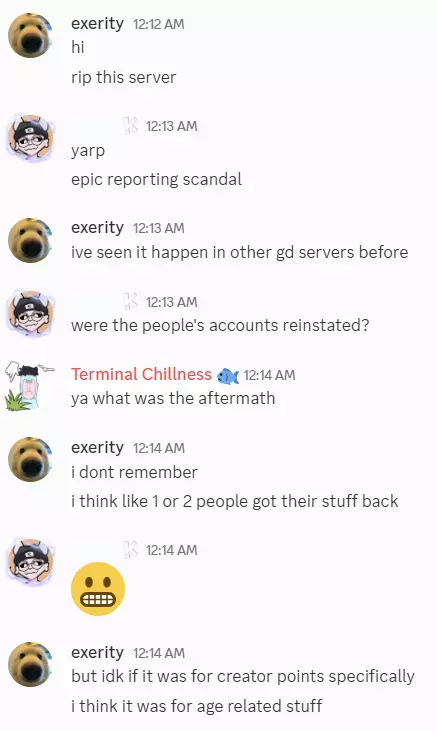Screen dimensions: 437x731
Task: Click the glasses avatar beside 'were the people's accounts'
Action: (31, 314)
